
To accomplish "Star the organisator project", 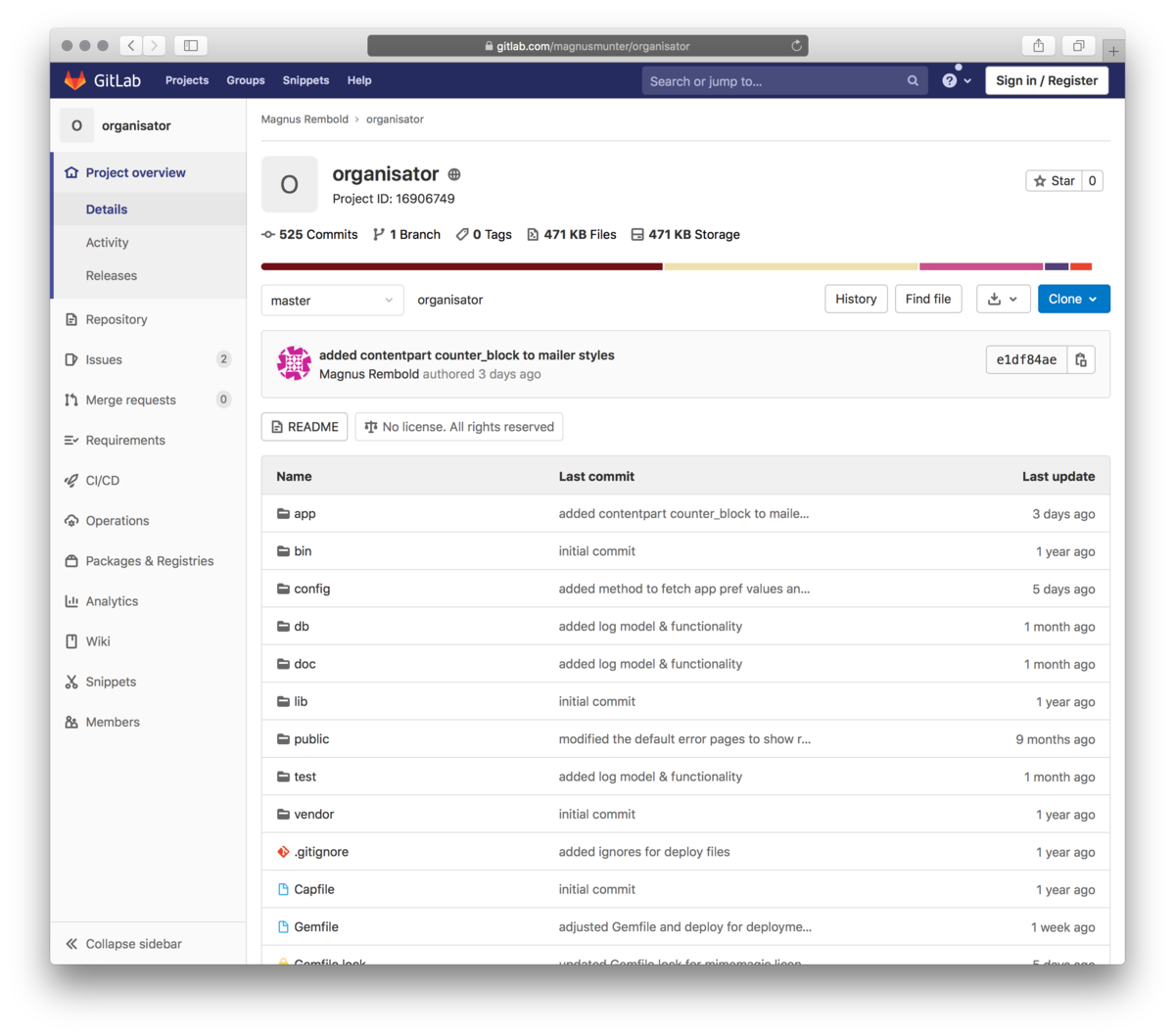I will (x=1054, y=181).
